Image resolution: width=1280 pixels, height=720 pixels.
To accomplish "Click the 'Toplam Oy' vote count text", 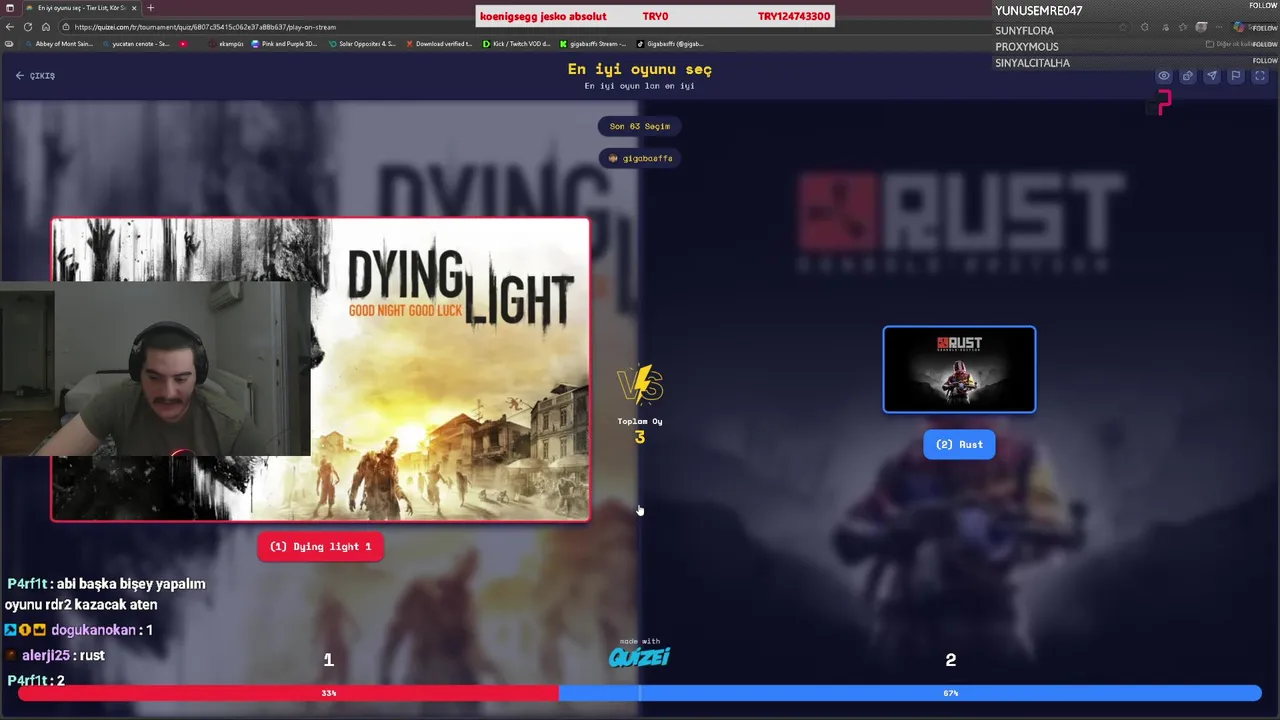I will tap(640, 421).
